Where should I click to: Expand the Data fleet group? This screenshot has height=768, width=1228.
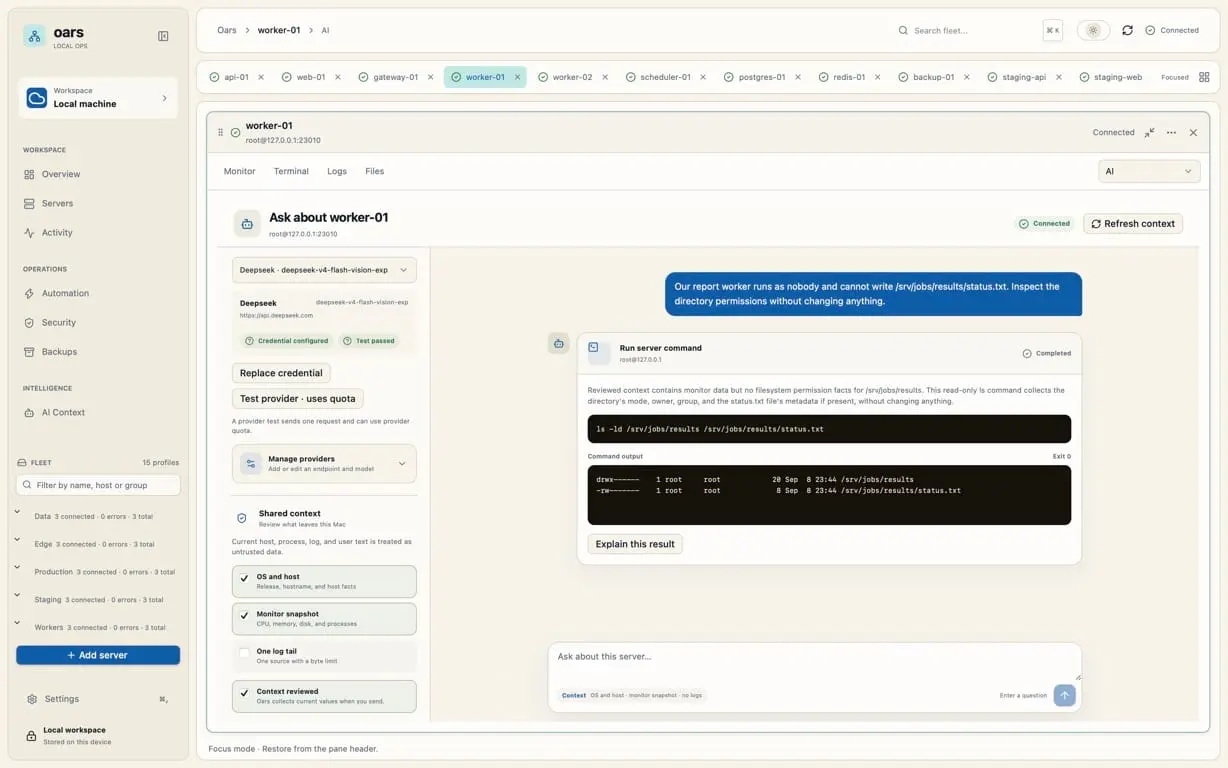[17, 511]
